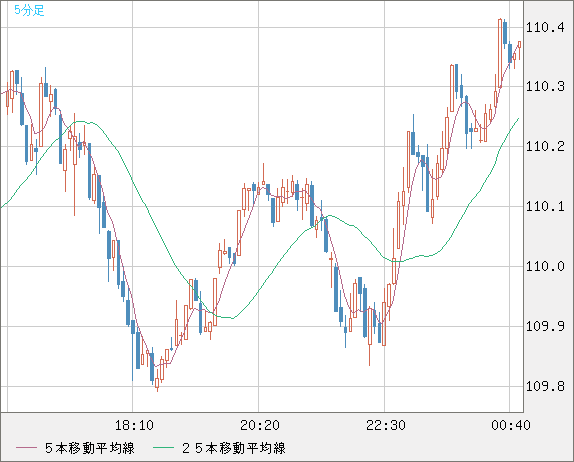Image resolution: width=574 pixels, height=462 pixels.
Task: Click the 109.8 price axis label
Action: pos(545,386)
